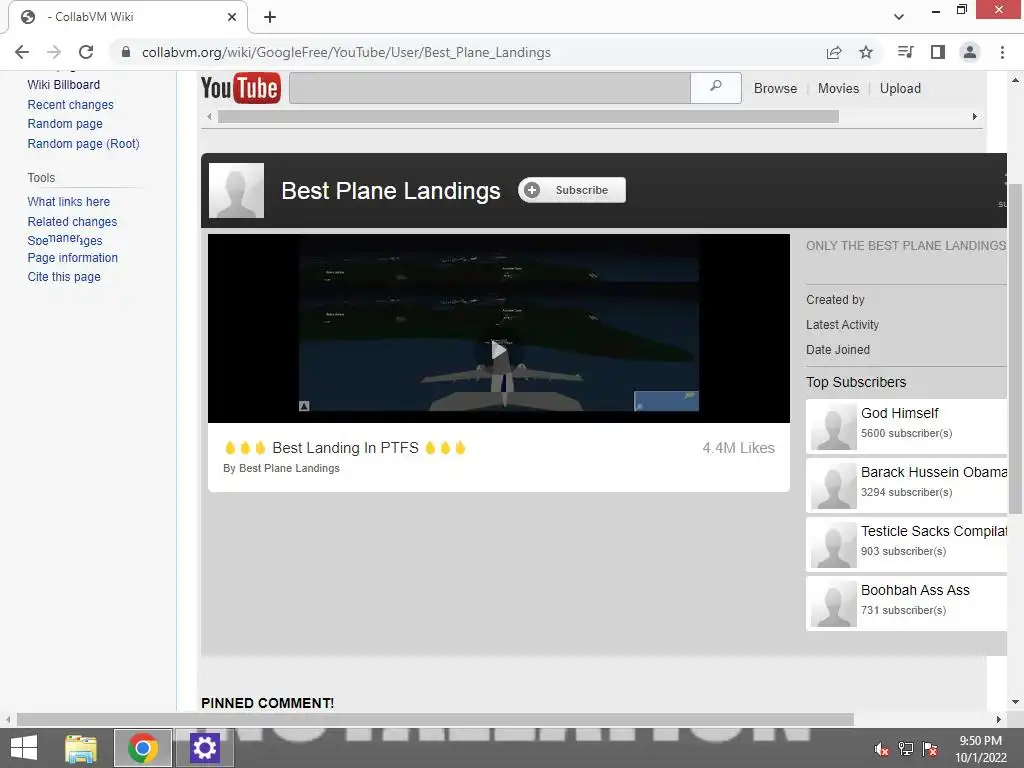This screenshot has height=768, width=1024.
Task: Click the inner horizontal scrollbar thumb under search
Action: click(x=528, y=117)
